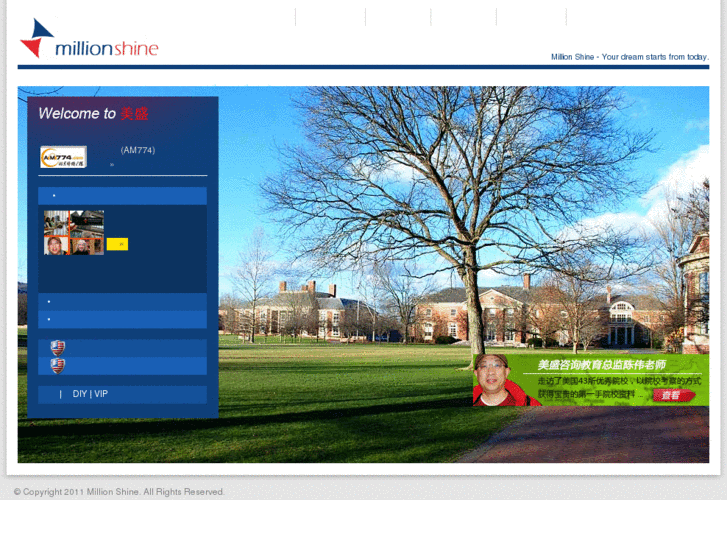This screenshot has width=727, height=545.
Task: Open the VIP link in the sidebar
Action: [101, 394]
